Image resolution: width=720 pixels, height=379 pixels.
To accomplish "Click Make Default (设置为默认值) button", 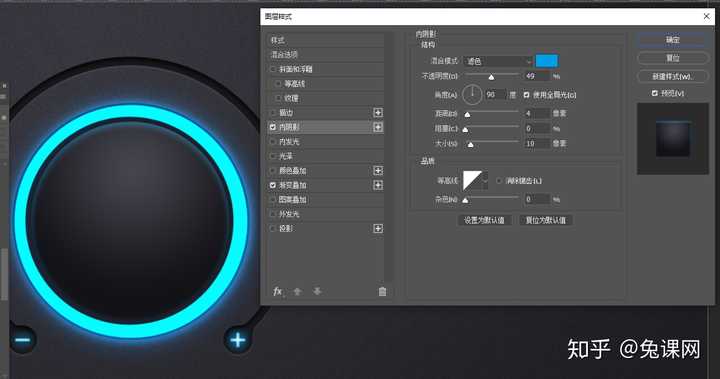I will point(484,221).
